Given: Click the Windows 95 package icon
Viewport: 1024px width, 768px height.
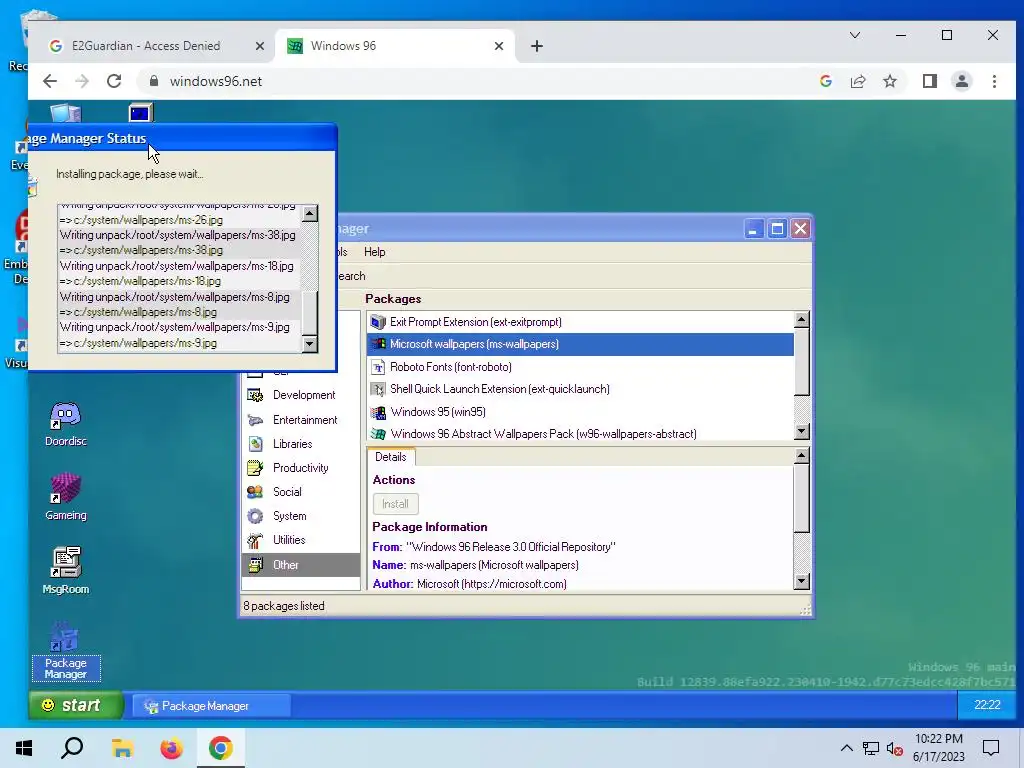Looking at the screenshot, I should [x=377, y=412].
